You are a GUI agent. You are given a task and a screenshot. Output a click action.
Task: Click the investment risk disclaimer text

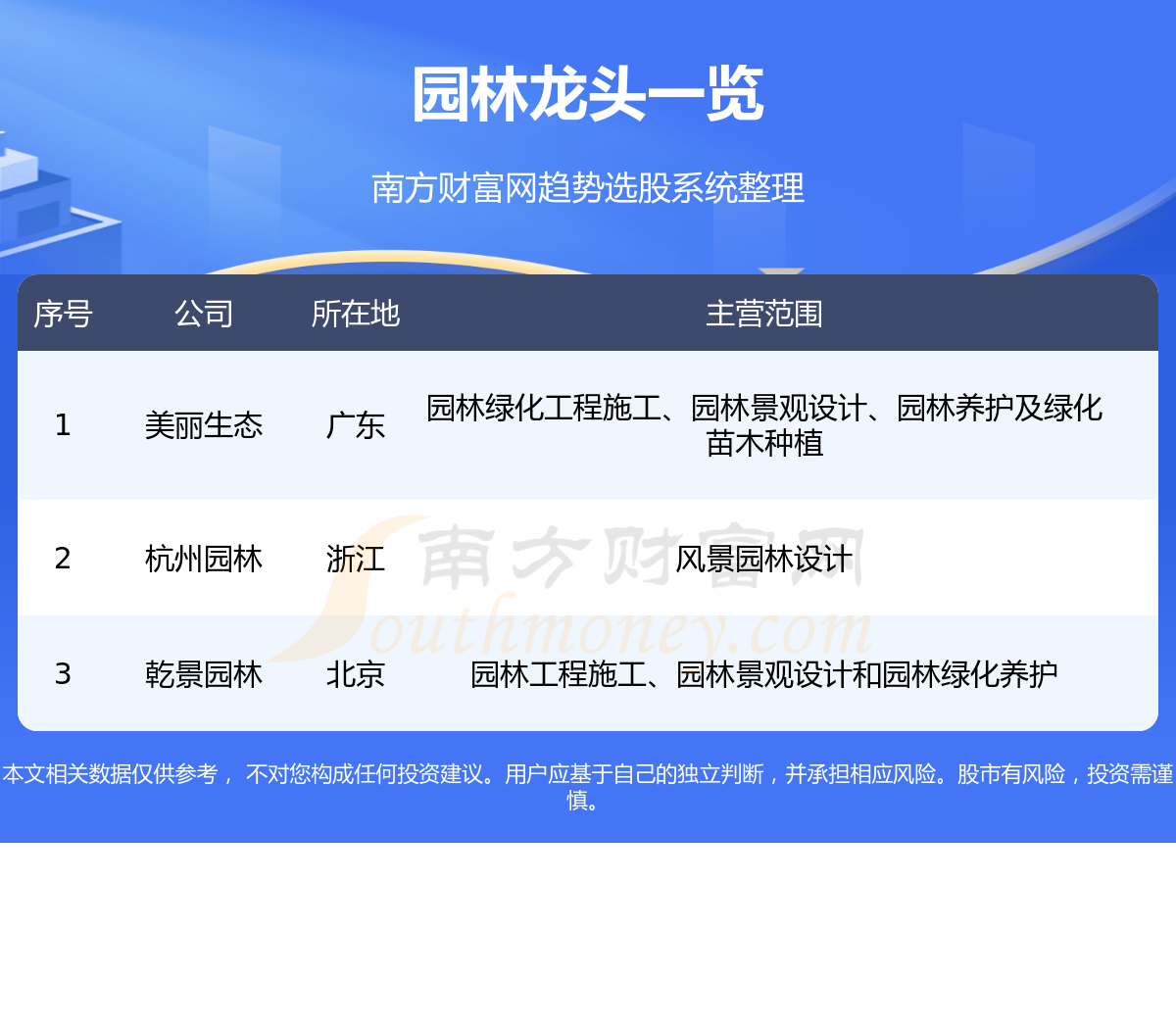(588, 787)
